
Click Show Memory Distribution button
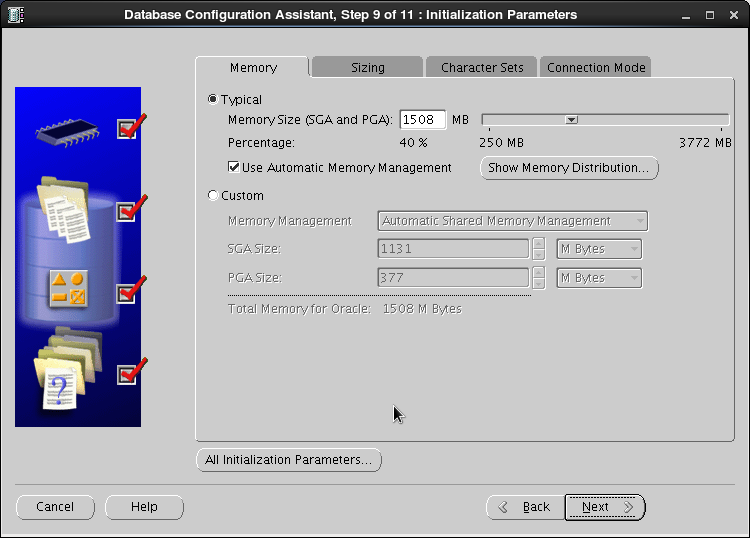[569, 168]
